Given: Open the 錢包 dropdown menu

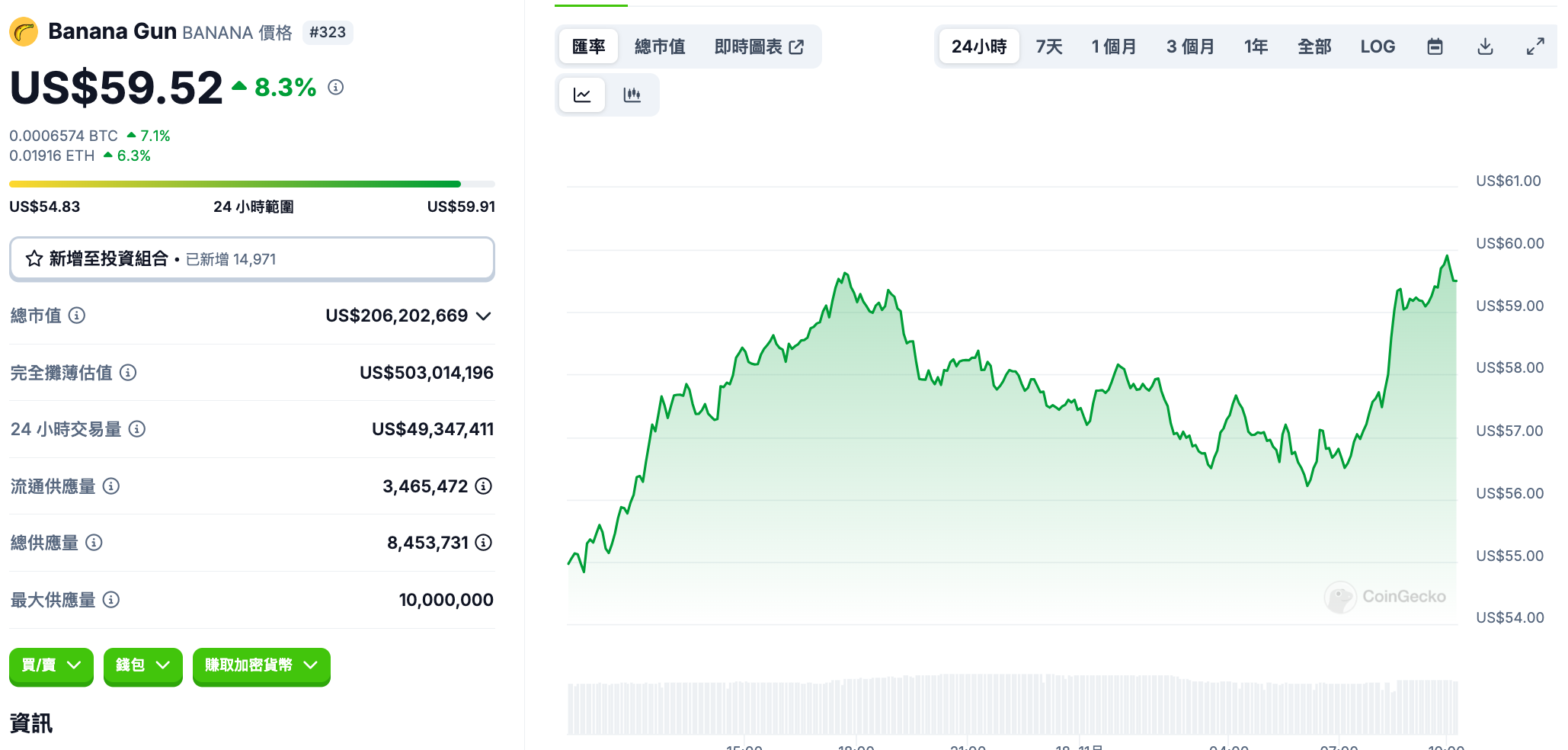Looking at the screenshot, I should [x=142, y=665].
